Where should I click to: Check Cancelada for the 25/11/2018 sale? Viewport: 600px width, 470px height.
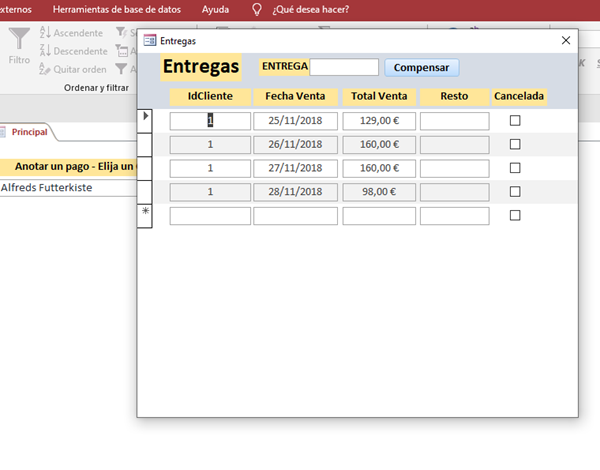515,120
